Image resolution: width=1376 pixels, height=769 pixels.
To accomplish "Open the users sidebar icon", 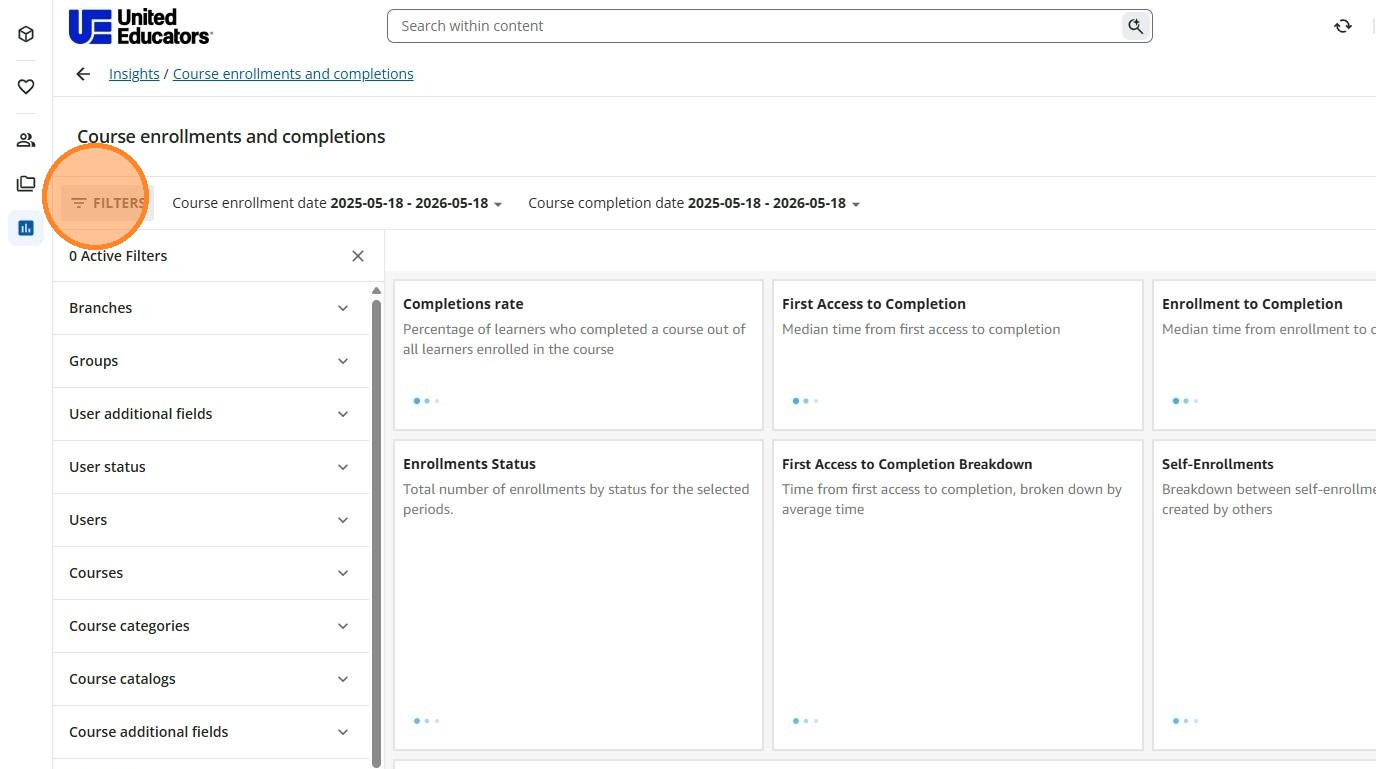I will pyautogui.click(x=26, y=140).
